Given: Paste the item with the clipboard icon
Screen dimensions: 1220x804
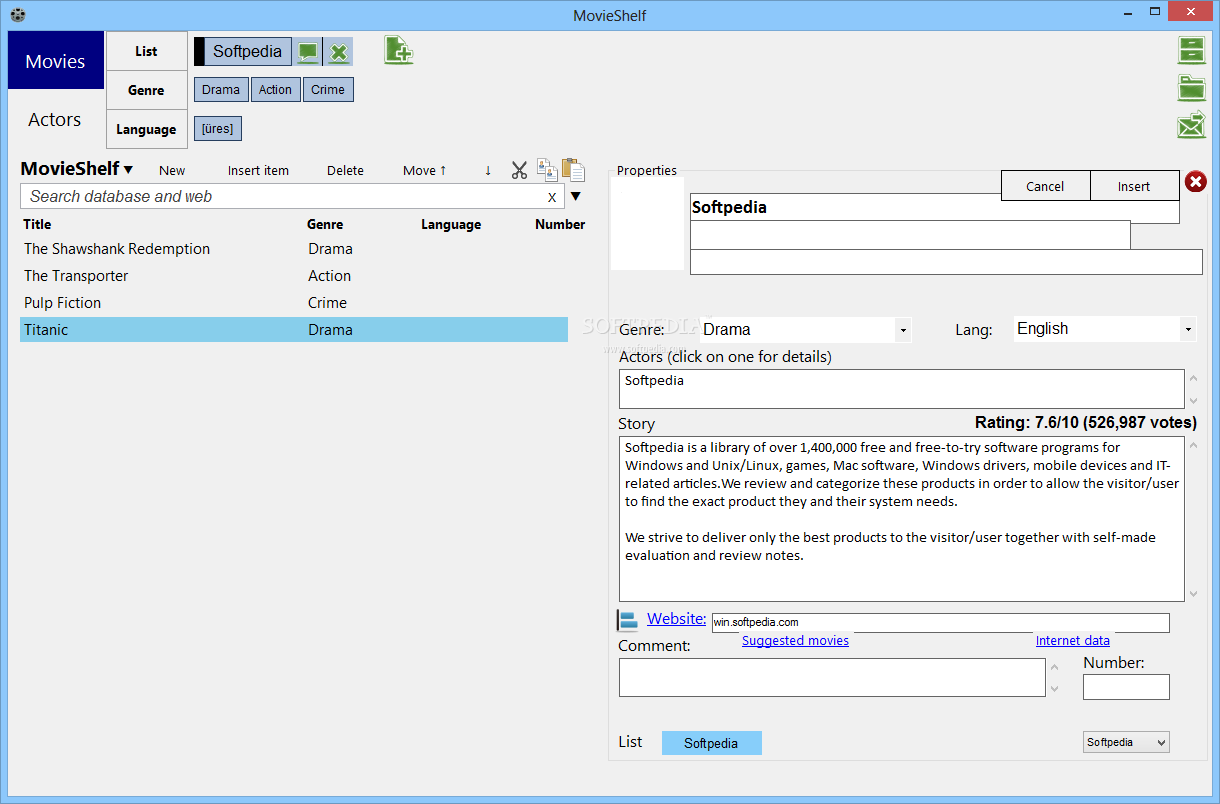Looking at the screenshot, I should (573, 170).
